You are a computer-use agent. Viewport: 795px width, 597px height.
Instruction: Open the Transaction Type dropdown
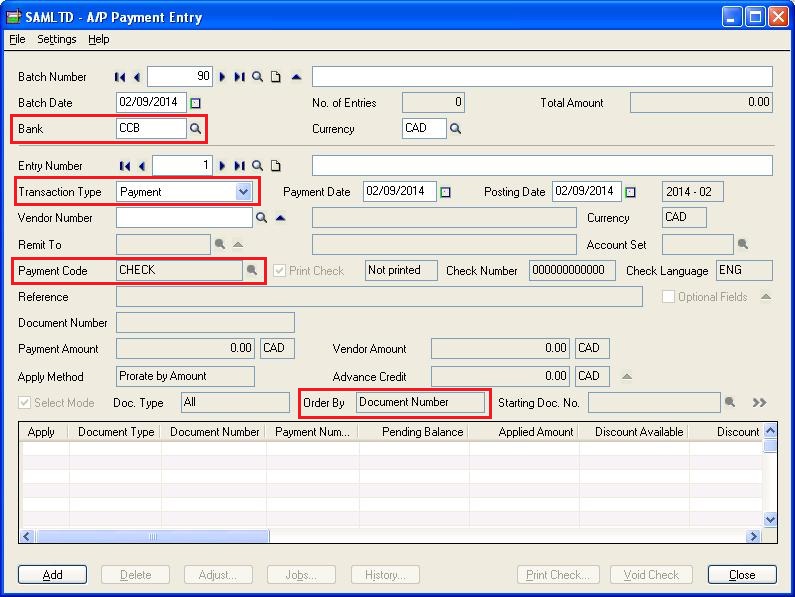coord(243,192)
